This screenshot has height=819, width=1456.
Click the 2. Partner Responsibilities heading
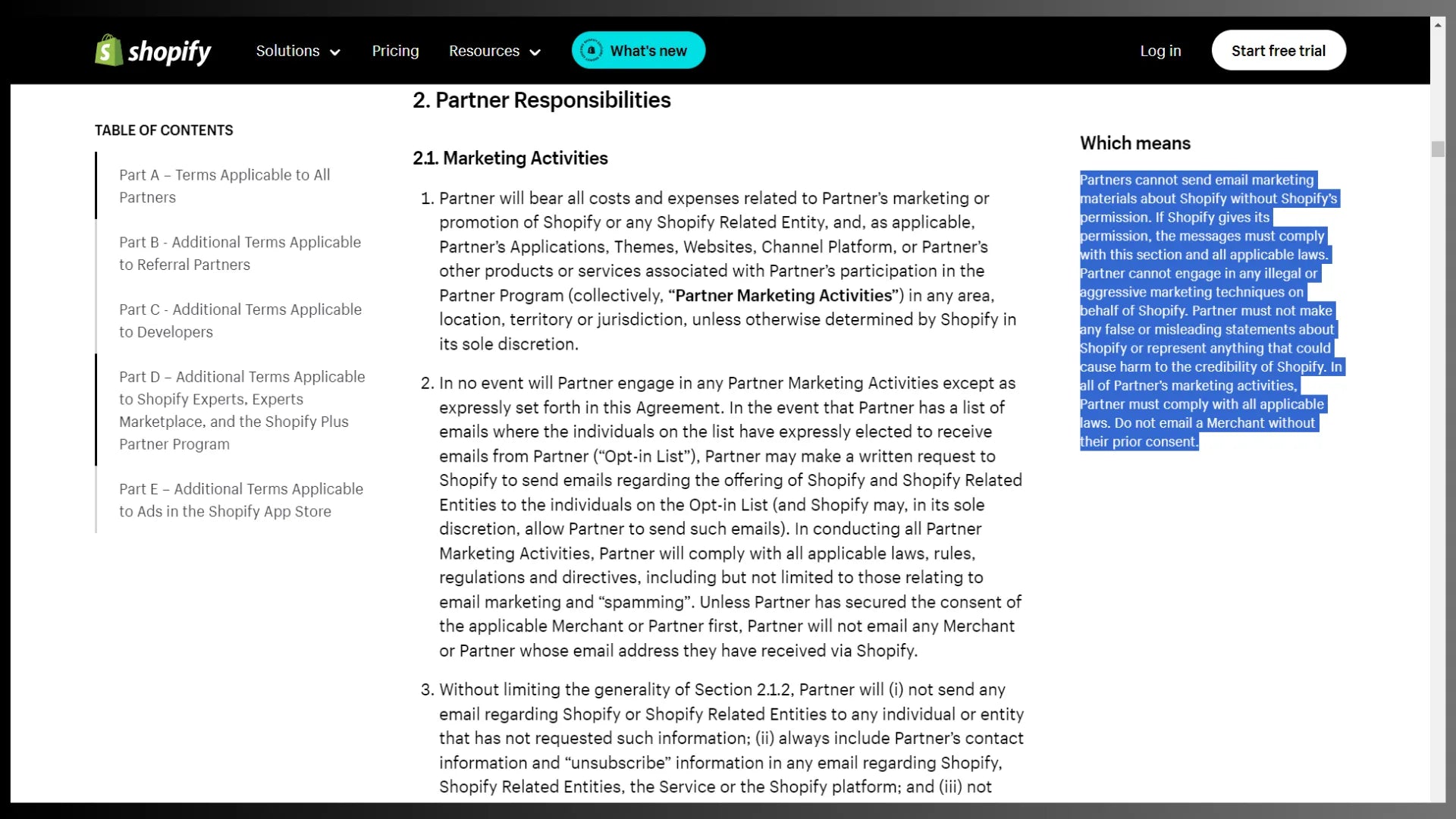pos(541,99)
